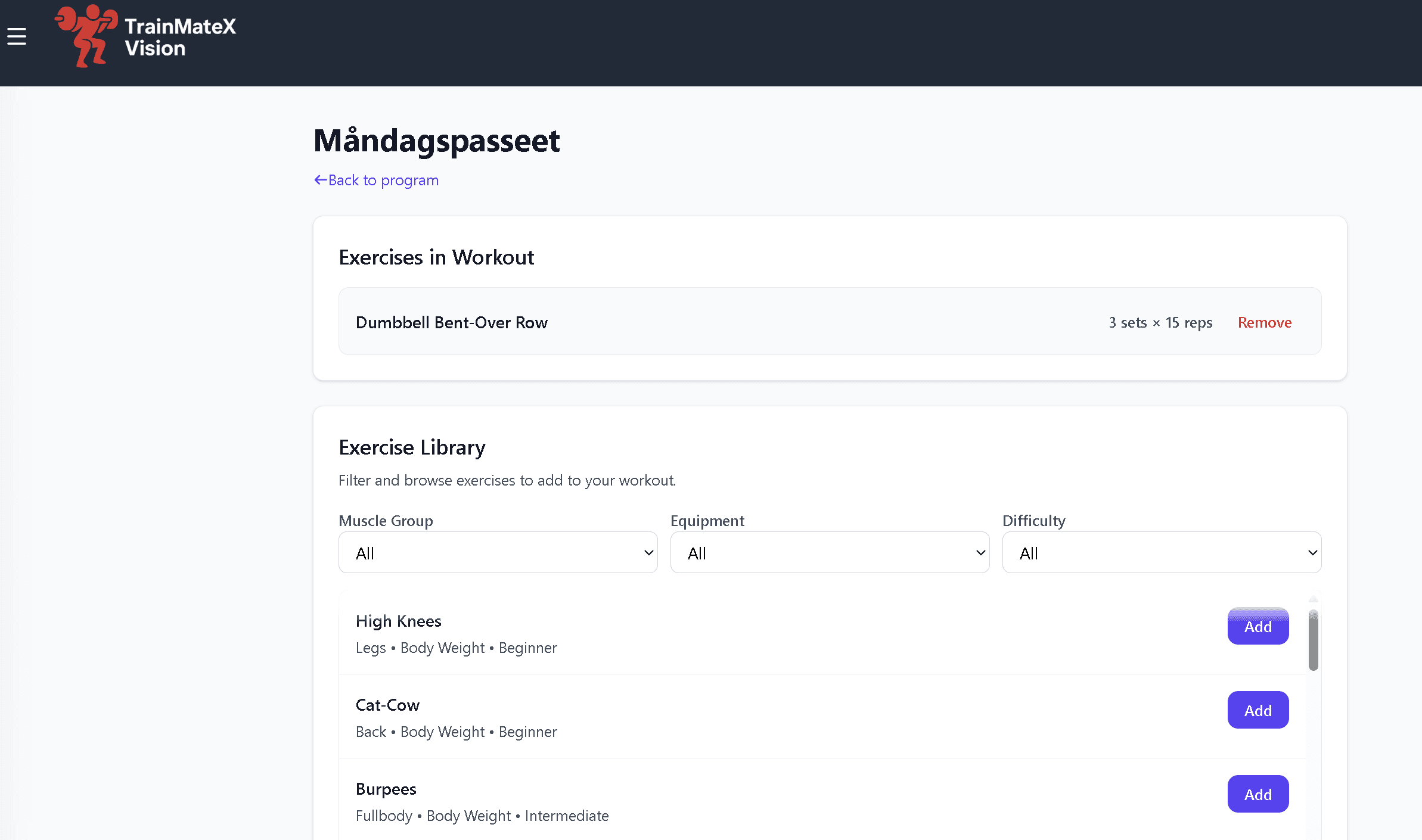Click the Dumbbell Bent-Over Row entry
Viewport: 1422px width, 840px height.
click(451, 322)
